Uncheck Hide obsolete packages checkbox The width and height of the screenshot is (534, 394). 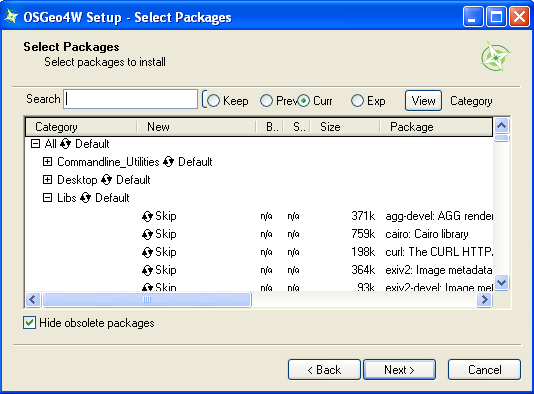point(29,322)
